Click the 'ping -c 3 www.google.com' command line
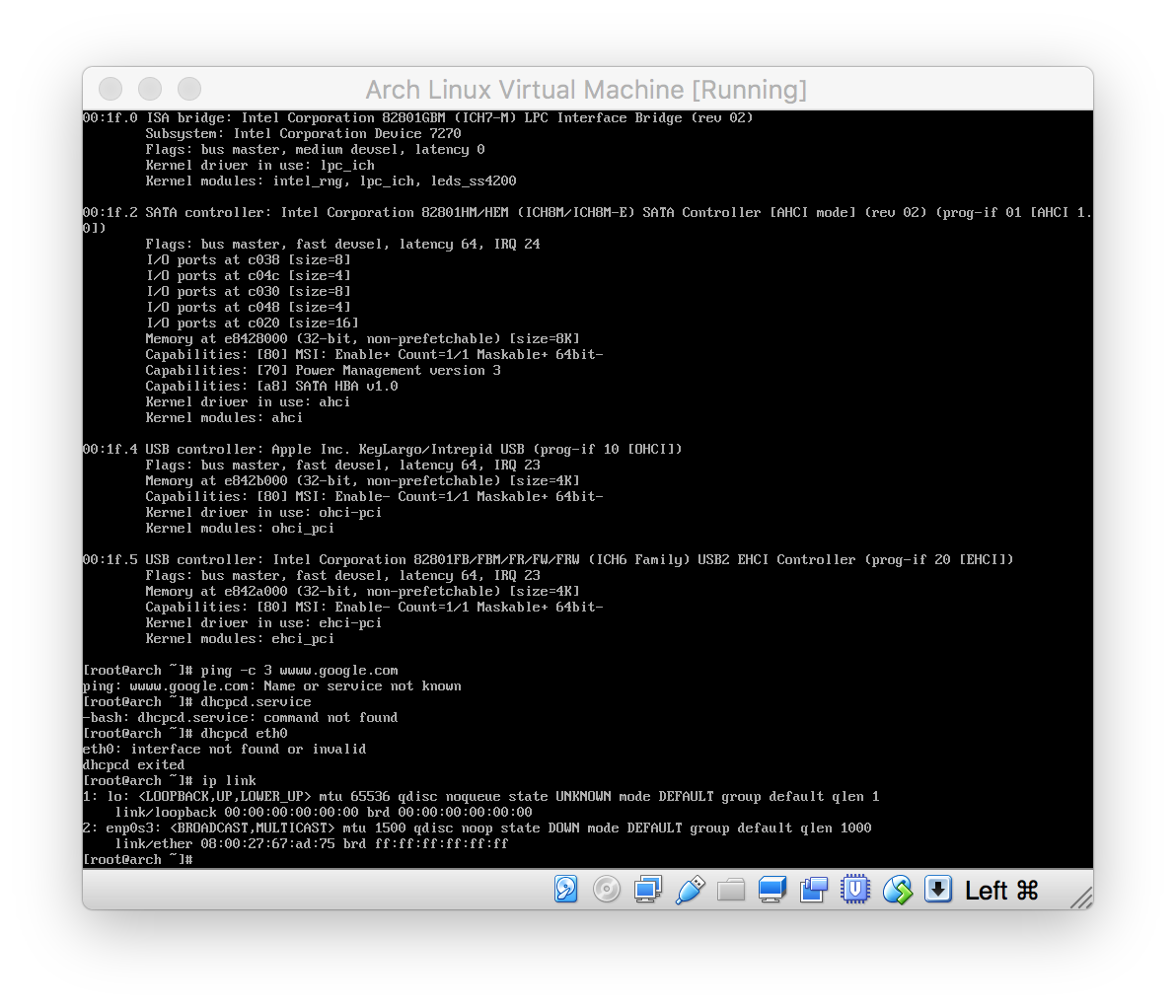Image resolution: width=1176 pixels, height=1008 pixels. click(x=241, y=671)
